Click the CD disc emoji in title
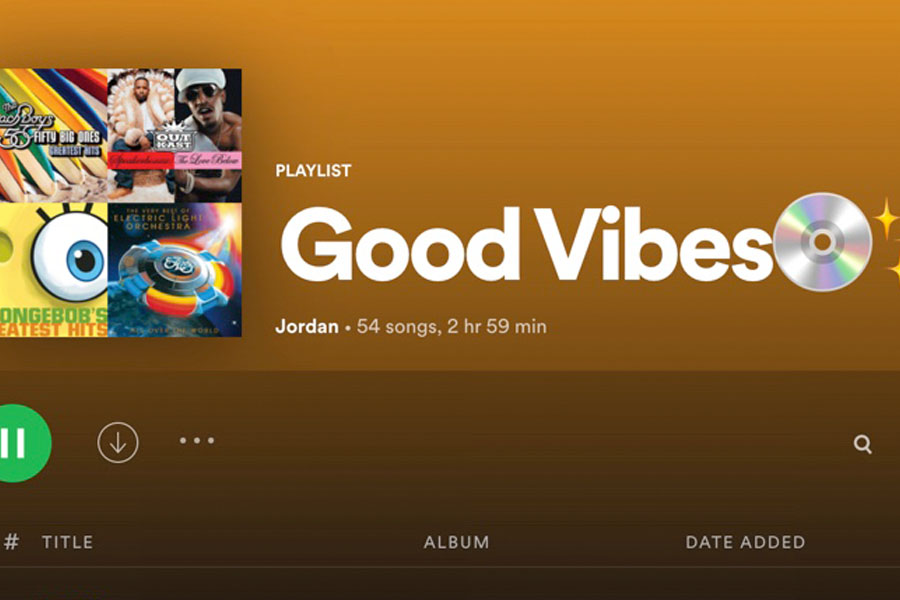This screenshot has width=900, height=600. [x=822, y=242]
